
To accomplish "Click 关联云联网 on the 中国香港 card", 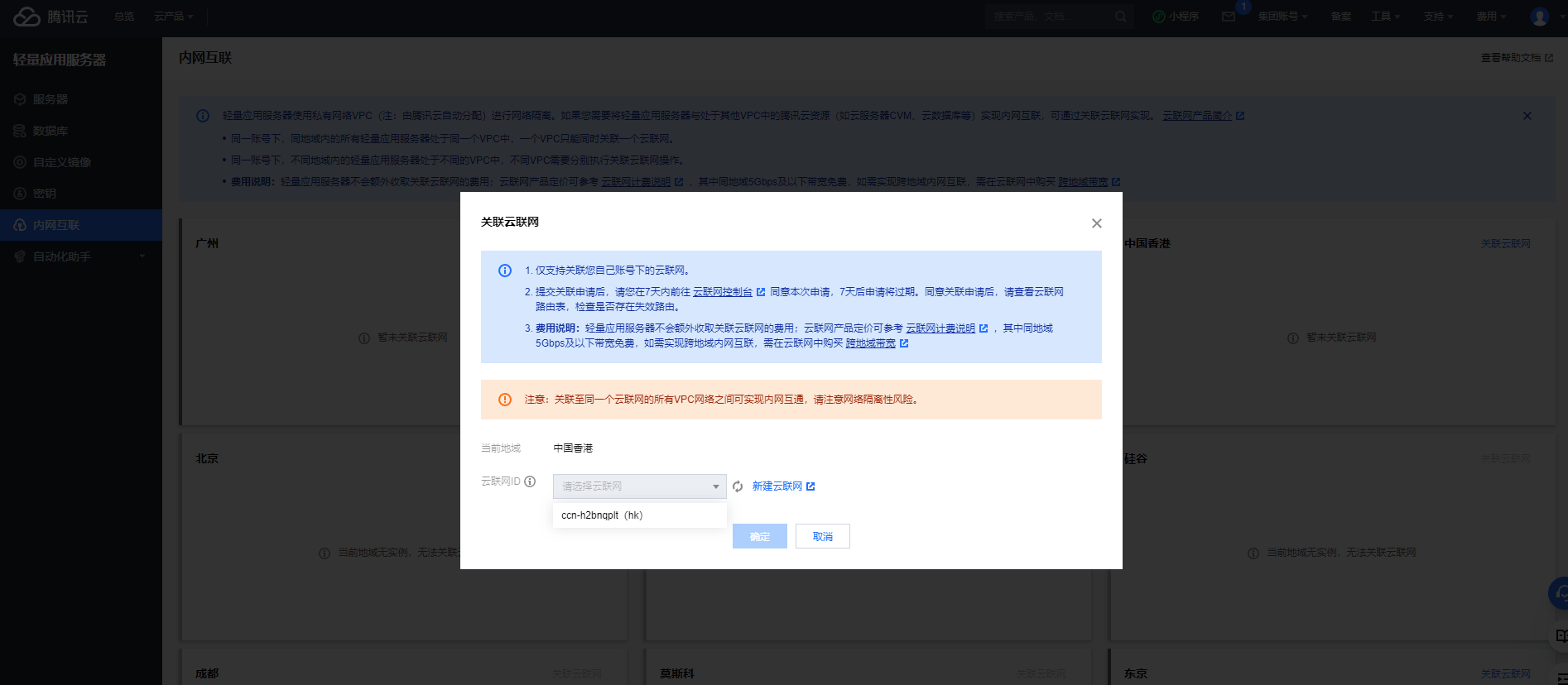I will point(1506,244).
